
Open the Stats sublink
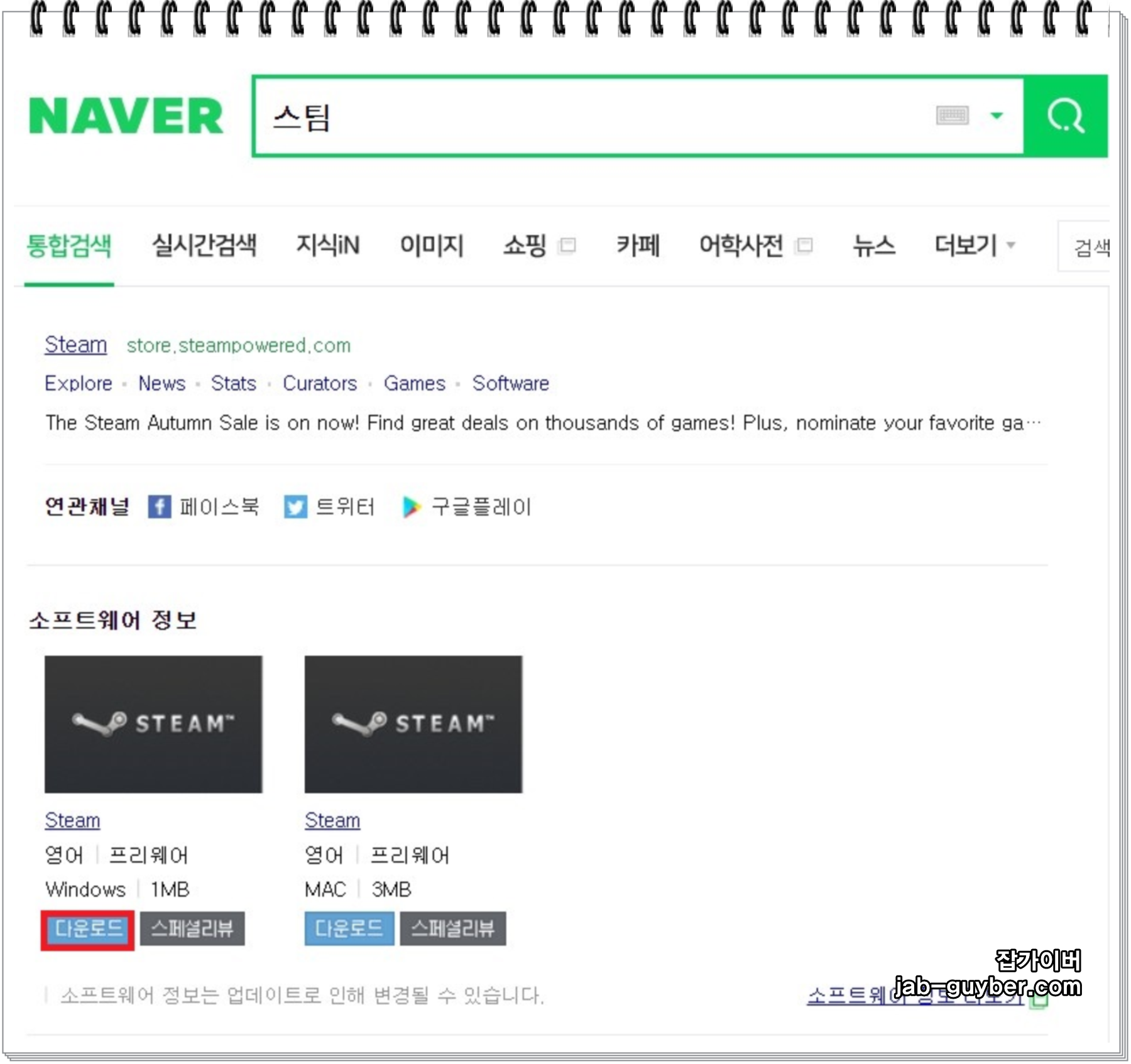coord(234,383)
